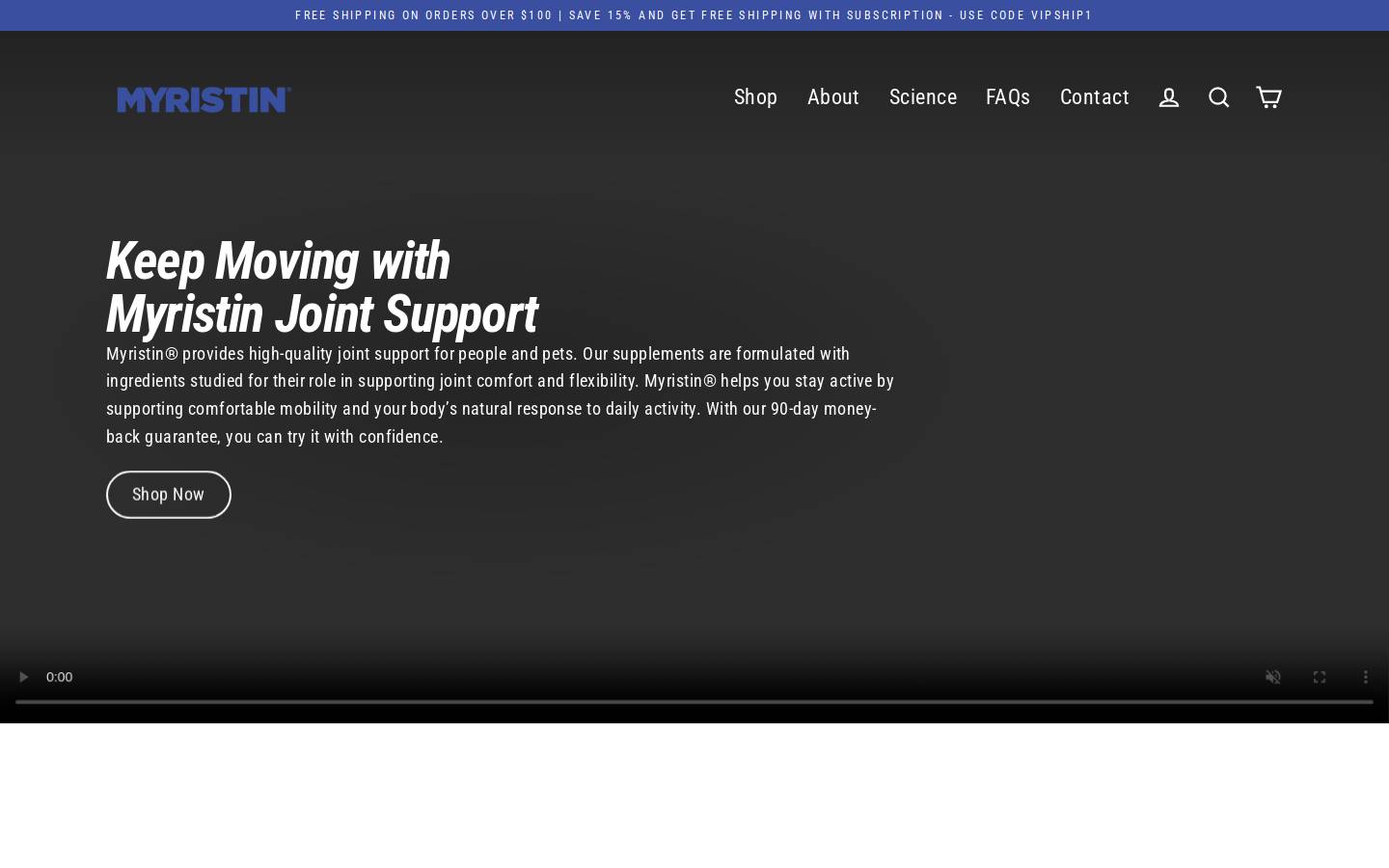Open the shopping cart icon

[1268, 97]
